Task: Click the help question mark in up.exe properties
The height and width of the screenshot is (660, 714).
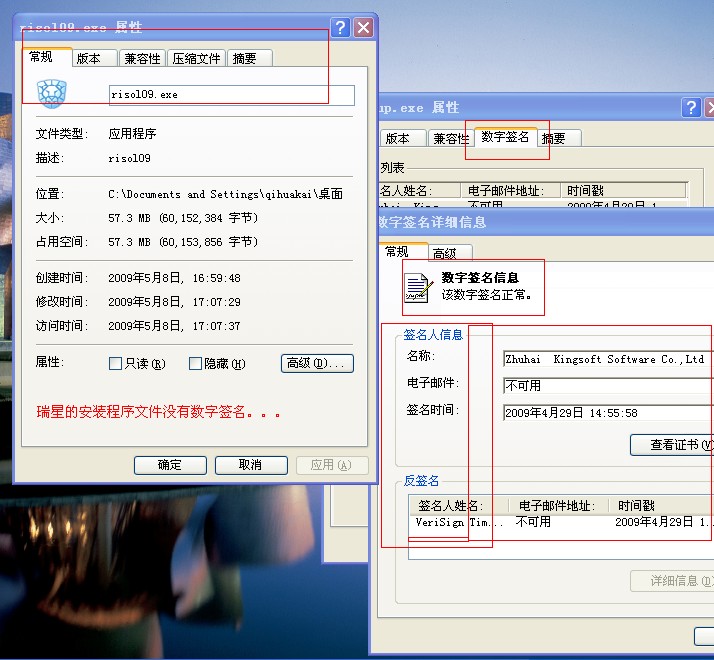Action: pos(691,107)
